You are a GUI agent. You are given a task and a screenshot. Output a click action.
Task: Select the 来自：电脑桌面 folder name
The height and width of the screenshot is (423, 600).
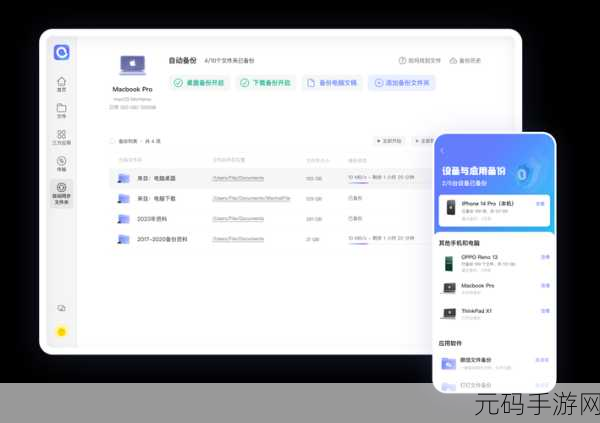pos(156,178)
